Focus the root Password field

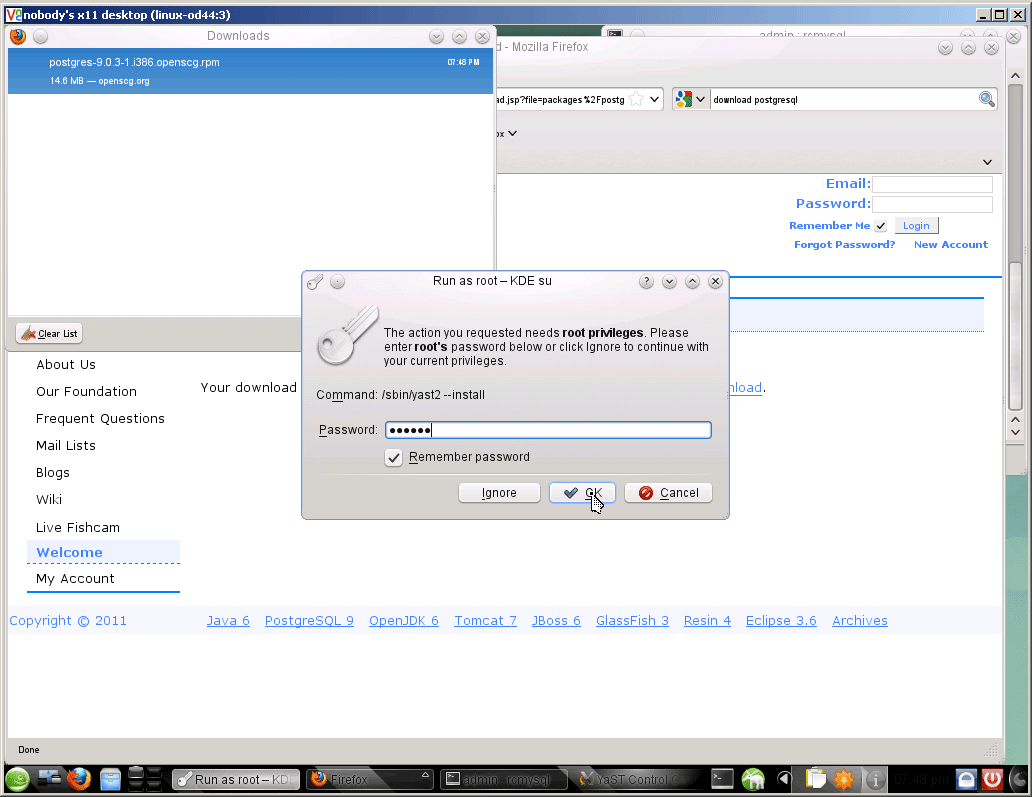tap(548, 430)
